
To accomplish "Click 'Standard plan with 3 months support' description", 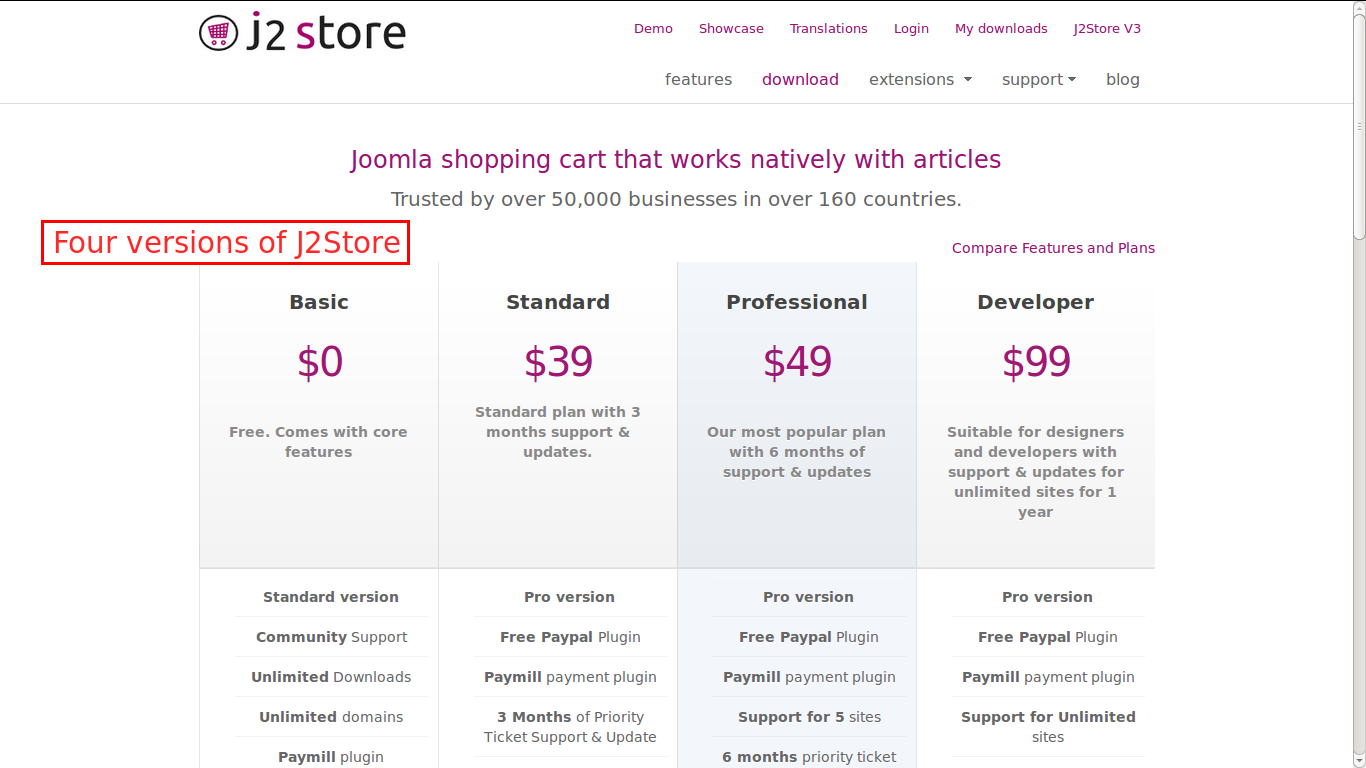I will (x=558, y=432).
